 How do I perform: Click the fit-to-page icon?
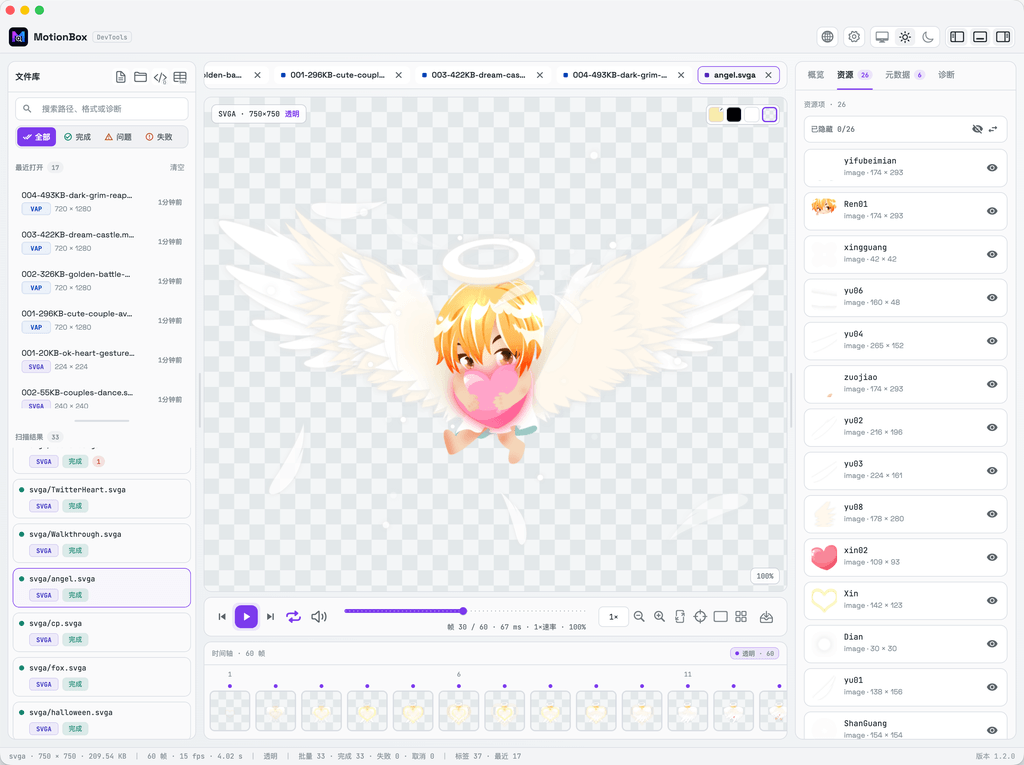680,617
